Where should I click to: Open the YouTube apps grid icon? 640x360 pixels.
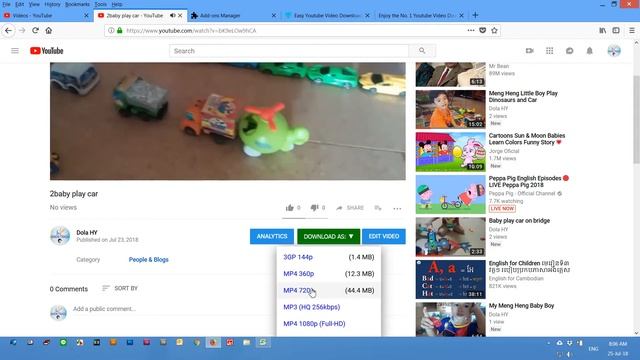tap(549, 51)
